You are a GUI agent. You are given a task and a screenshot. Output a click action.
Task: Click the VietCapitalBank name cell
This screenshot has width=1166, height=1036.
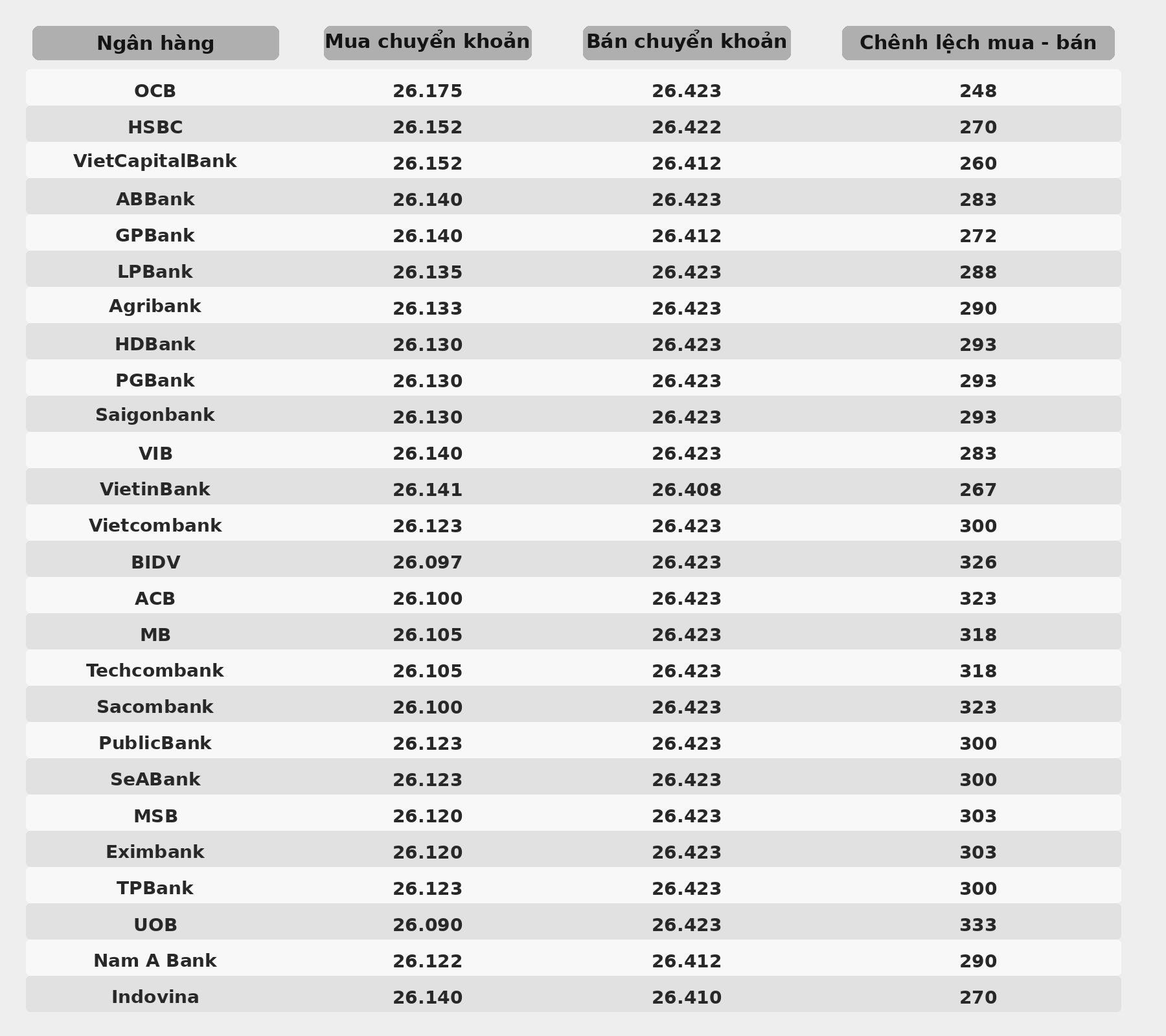[155, 161]
